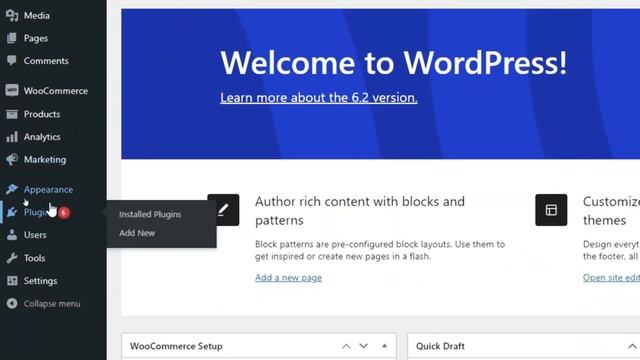Image resolution: width=640 pixels, height=360 pixels.
Task: Click the Quick Draft widget title
Action: [440, 346]
